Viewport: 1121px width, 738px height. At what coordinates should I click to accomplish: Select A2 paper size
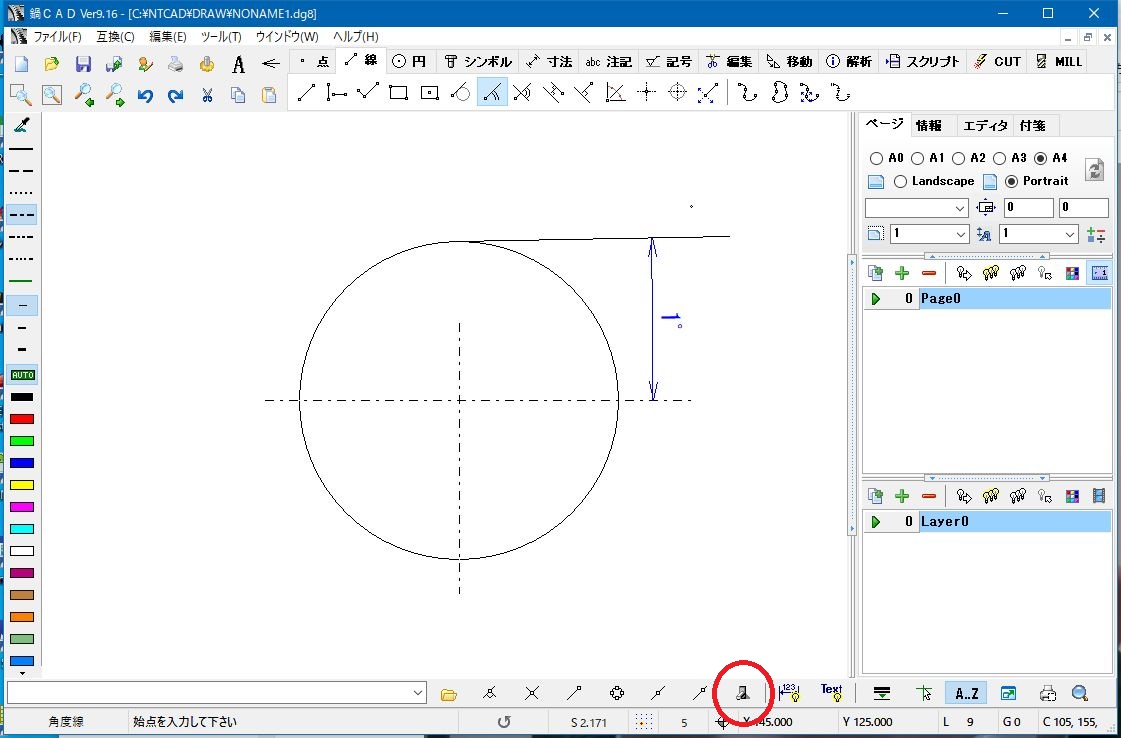969,158
